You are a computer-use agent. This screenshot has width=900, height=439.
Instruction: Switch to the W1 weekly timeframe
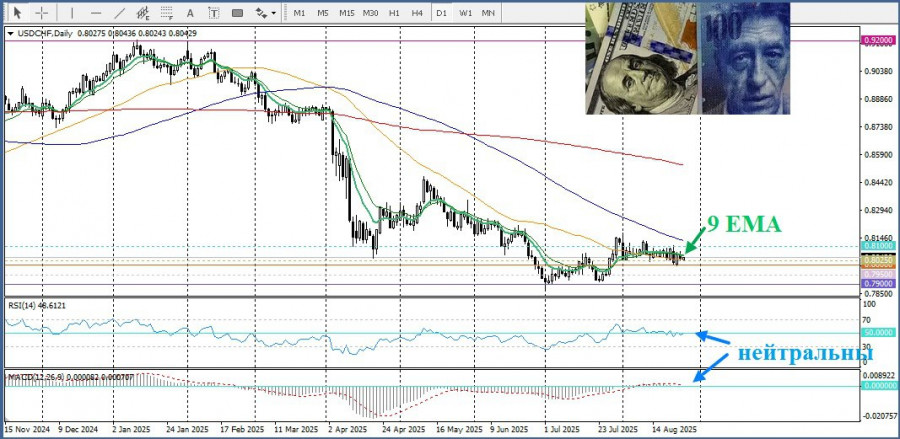[x=465, y=13]
